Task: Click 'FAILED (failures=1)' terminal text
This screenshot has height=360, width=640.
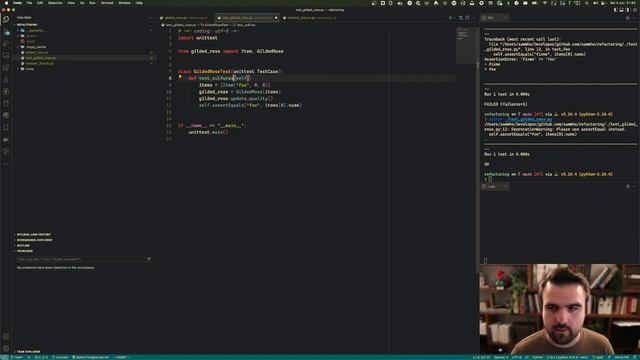Action: pos(506,104)
